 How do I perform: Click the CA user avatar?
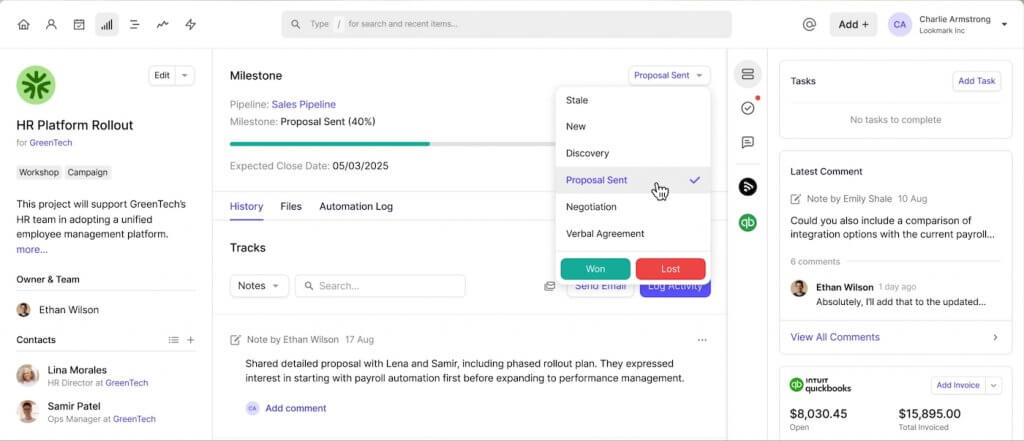[x=899, y=24]
